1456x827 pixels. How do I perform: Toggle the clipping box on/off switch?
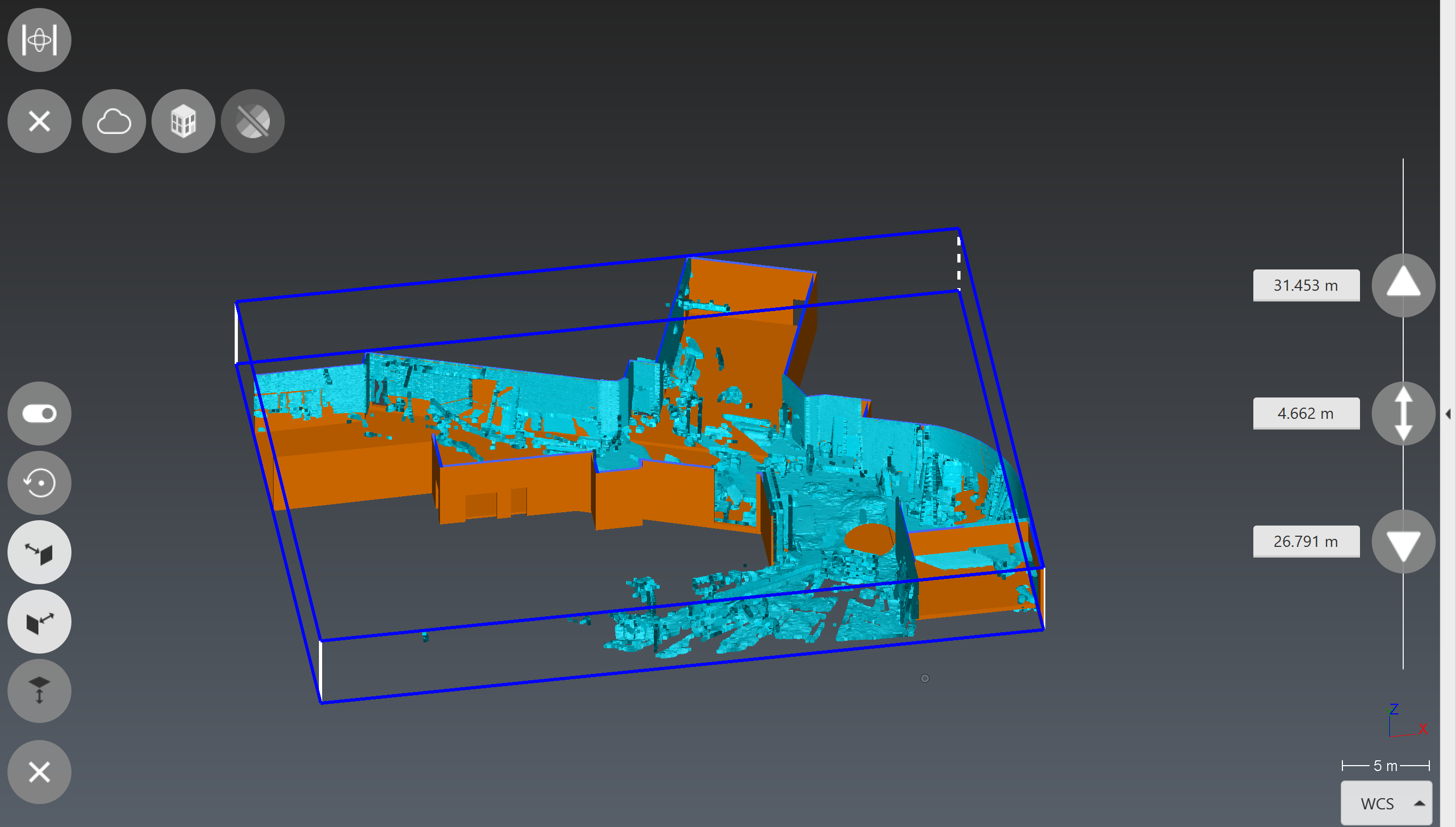click(39, 413)
